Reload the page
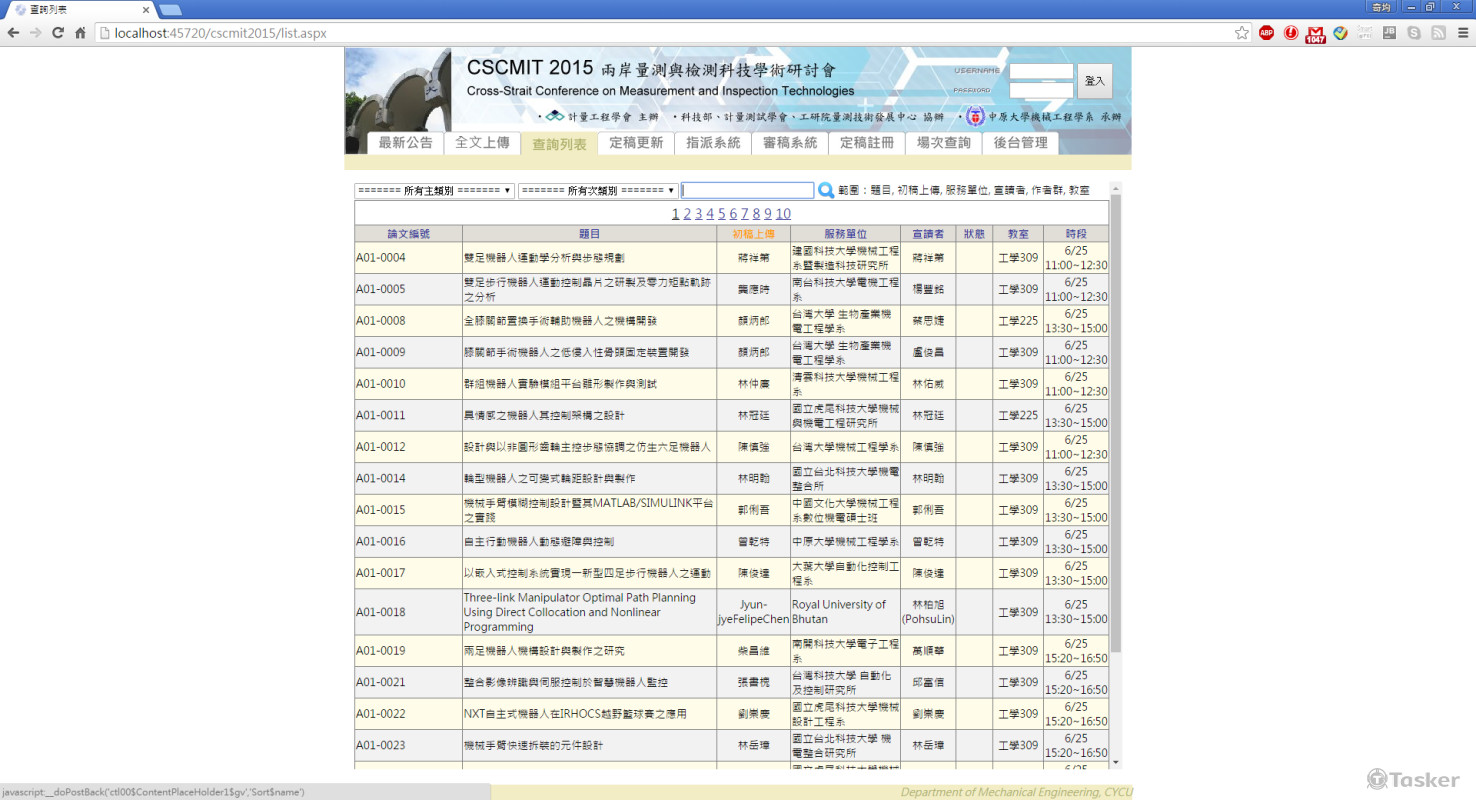The width and height of the screenshot is (1476, 800). coord(56,32)
